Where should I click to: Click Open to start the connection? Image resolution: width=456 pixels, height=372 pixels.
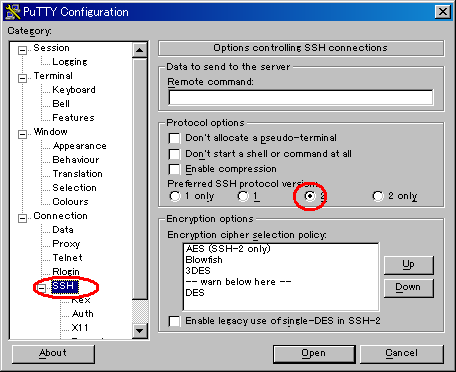pos(314,354)
